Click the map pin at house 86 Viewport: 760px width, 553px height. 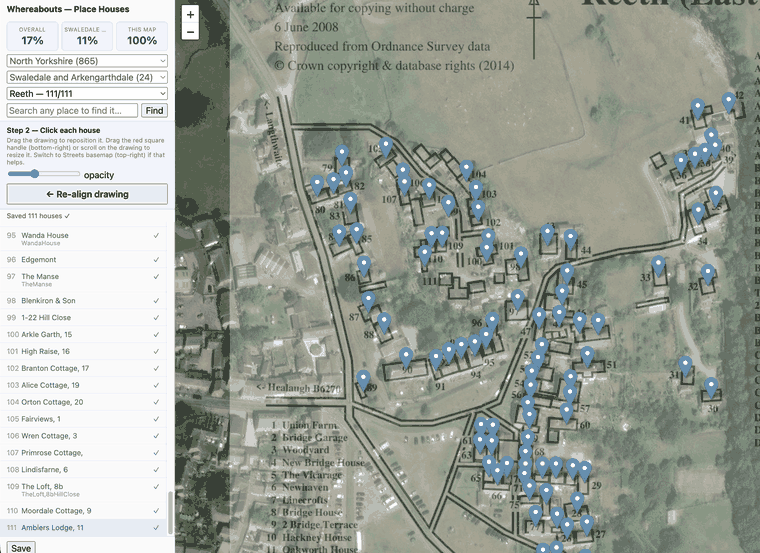364,267
